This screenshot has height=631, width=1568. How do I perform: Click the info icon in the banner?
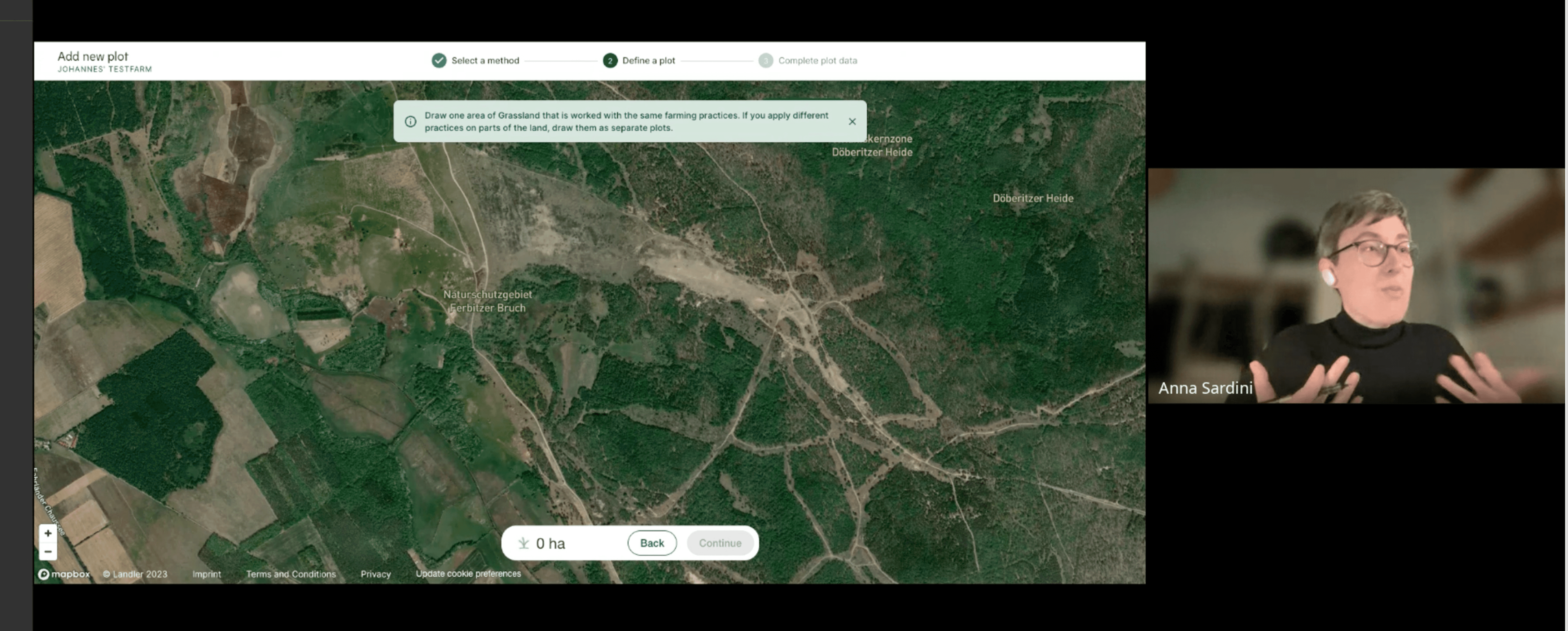coord(411,122)
